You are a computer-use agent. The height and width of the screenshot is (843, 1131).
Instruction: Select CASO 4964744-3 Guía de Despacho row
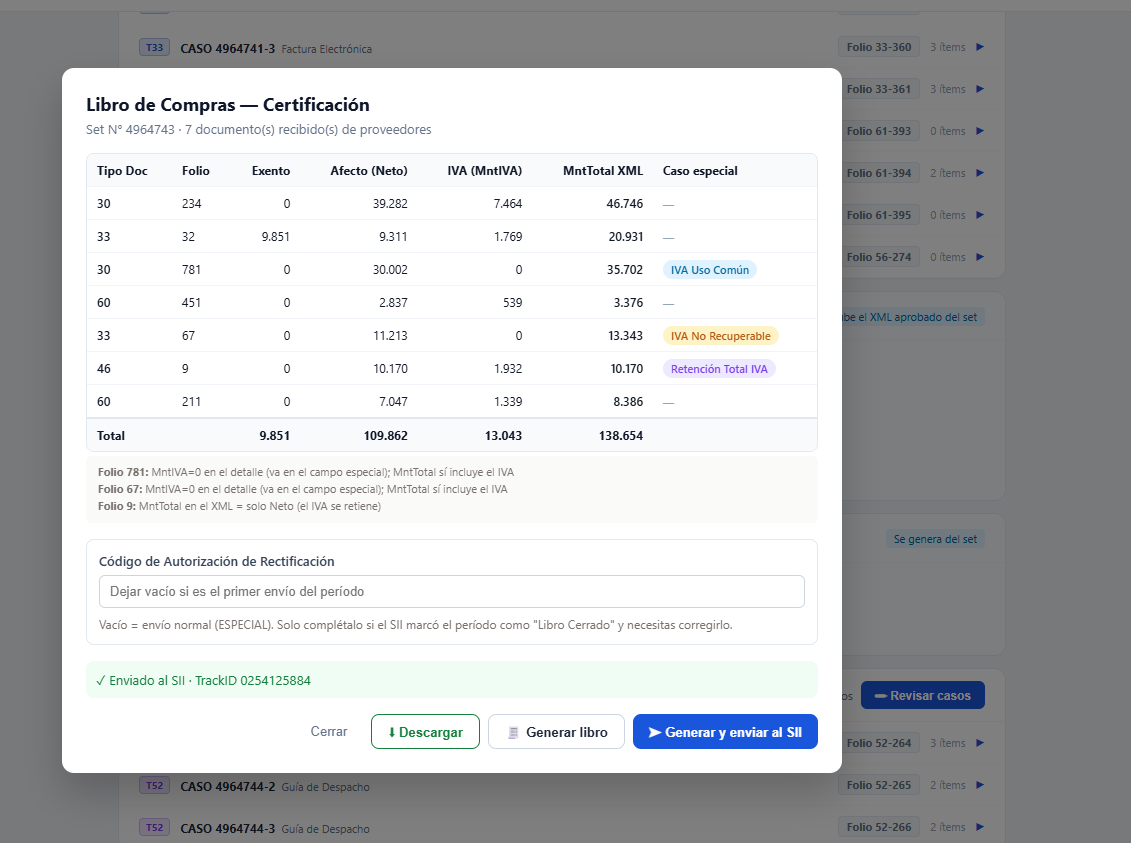point(562,827)
